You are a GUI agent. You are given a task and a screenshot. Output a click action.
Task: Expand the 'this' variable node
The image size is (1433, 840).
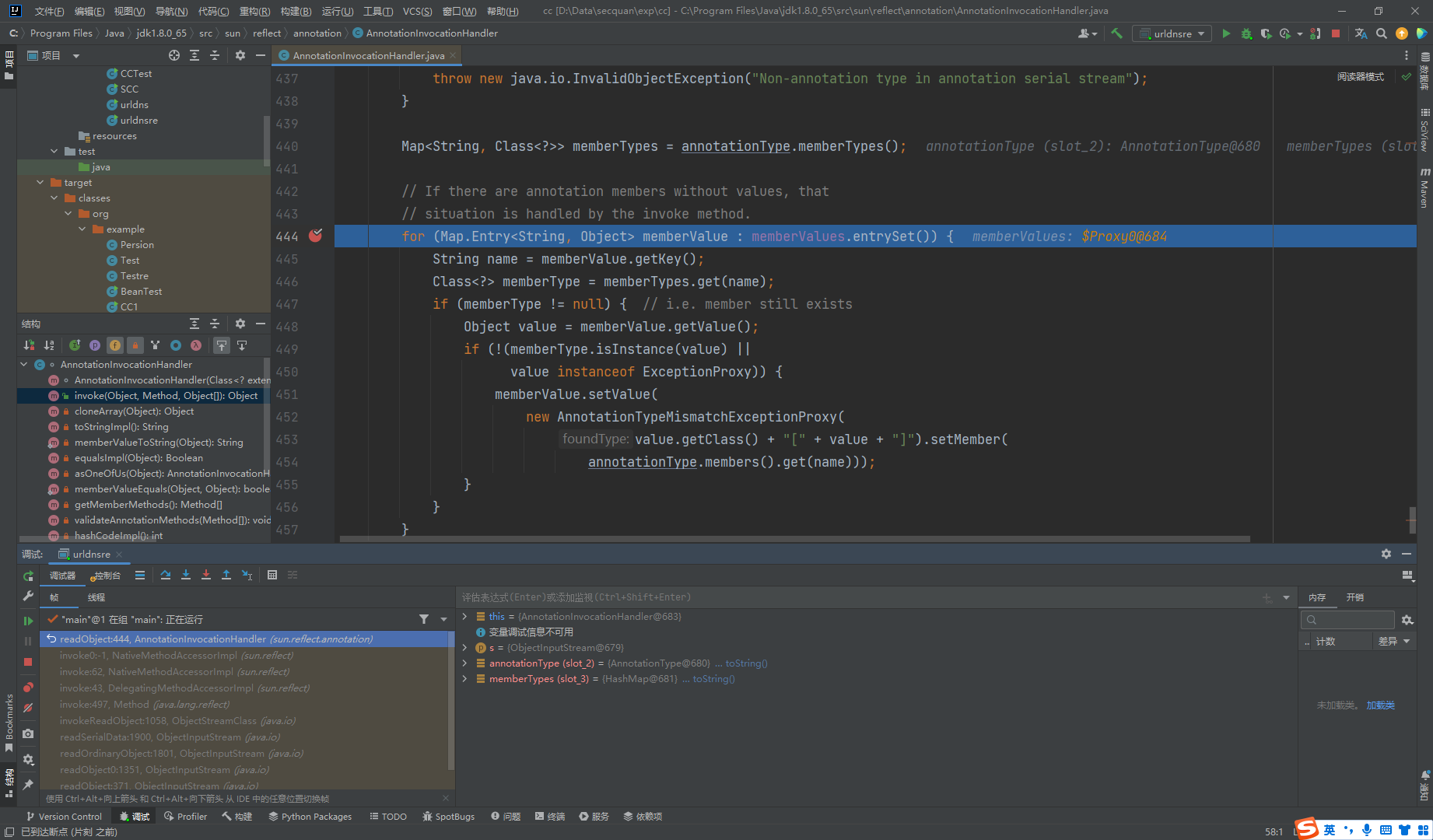(465, 616)
